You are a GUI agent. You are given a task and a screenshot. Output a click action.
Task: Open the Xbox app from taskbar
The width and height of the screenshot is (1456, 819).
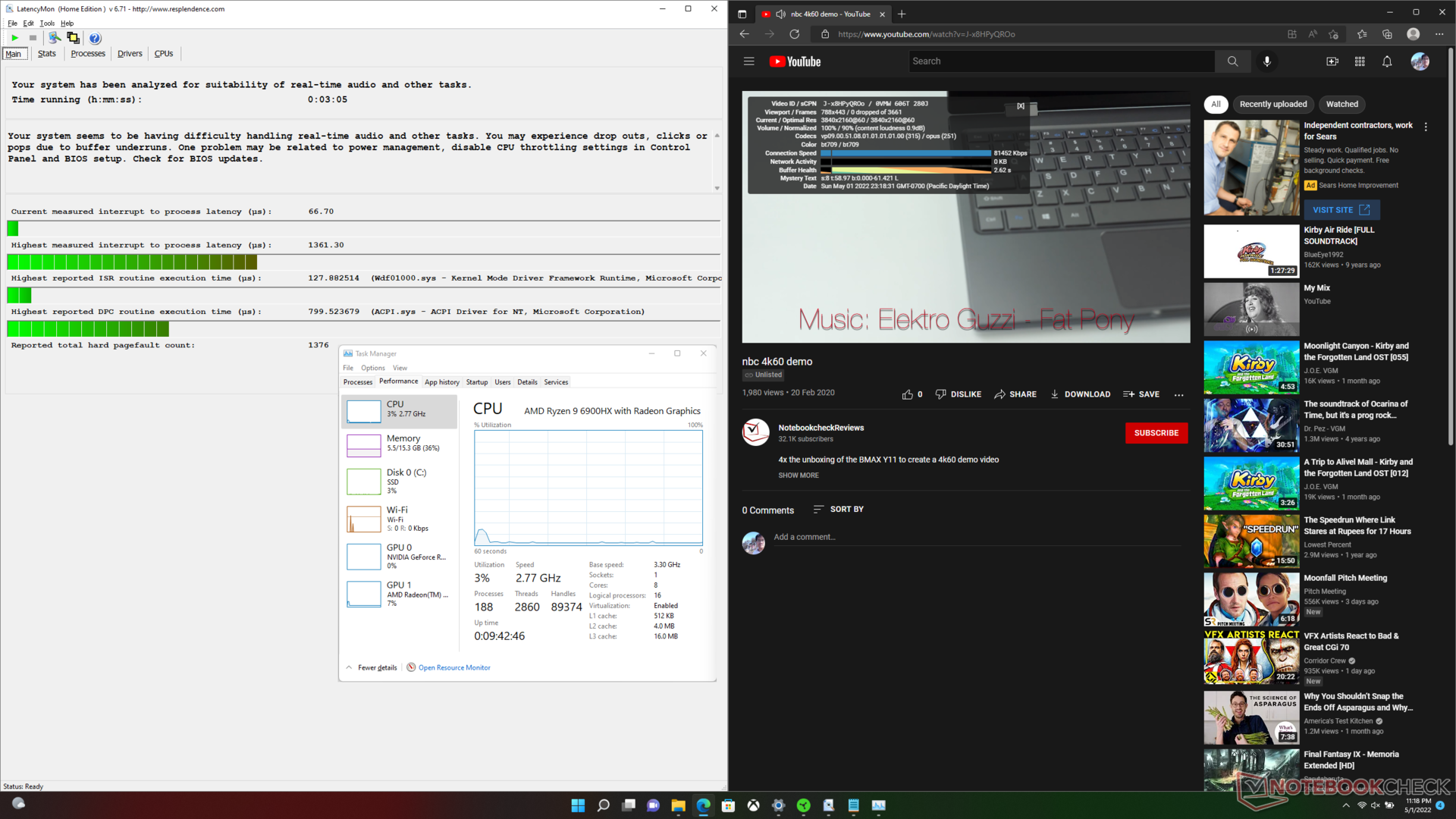click(753, 805)
